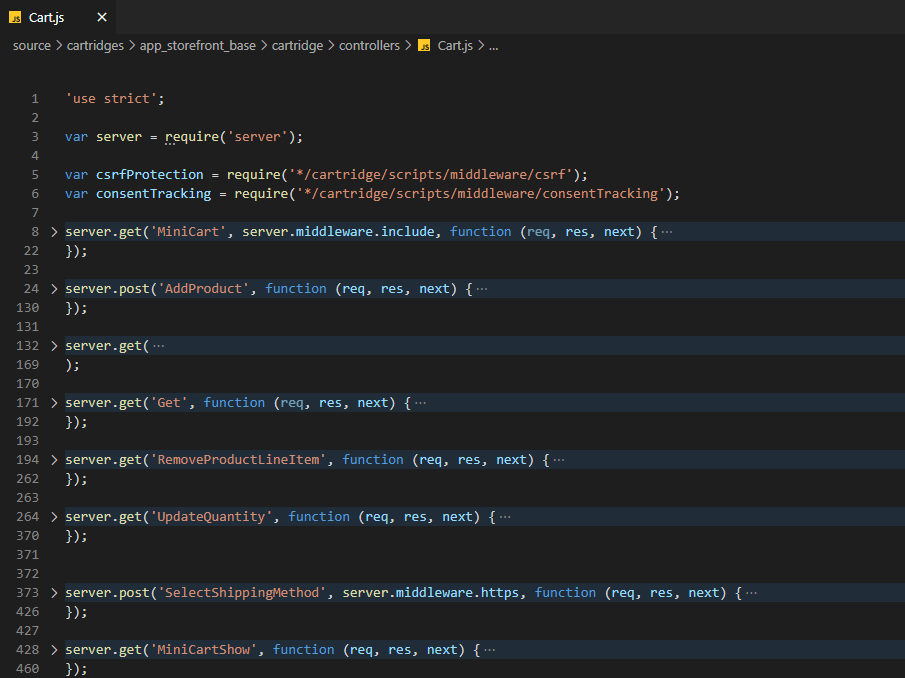Expand the folded MiniCart block at line 8
Image resolution: width=905 pixels, height=678 pixels.
[x=54, y=232]
